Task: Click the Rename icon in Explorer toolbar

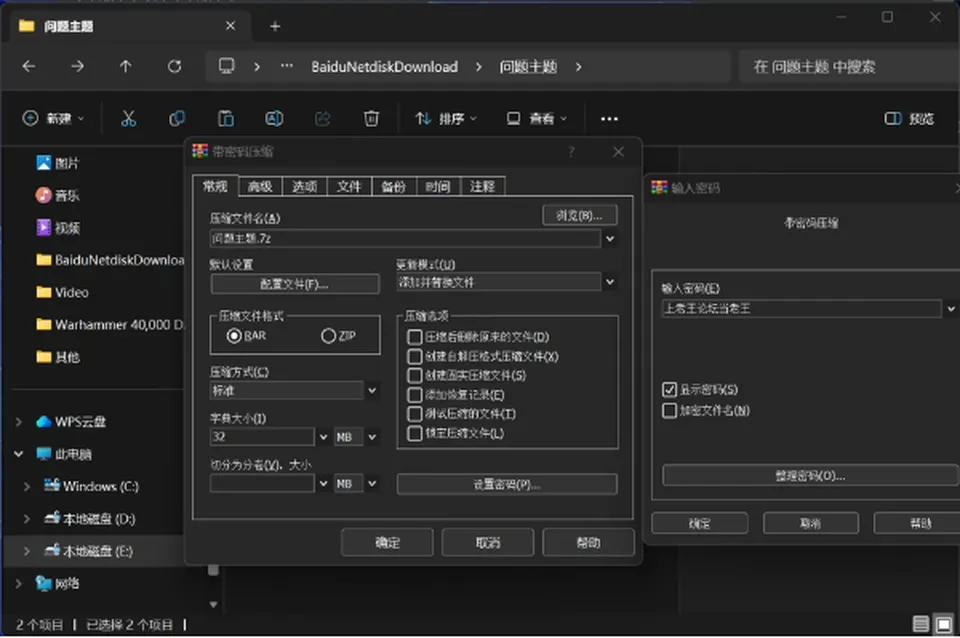Action: click(x=274, y=118)
